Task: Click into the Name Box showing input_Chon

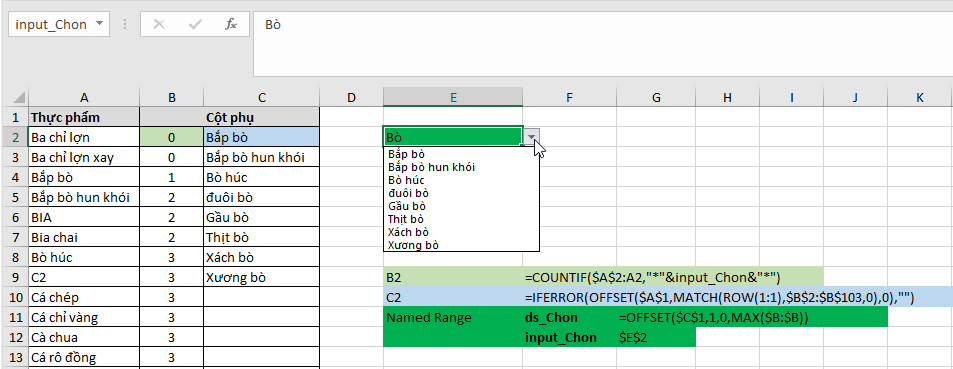Action: [x=52, y=25]
